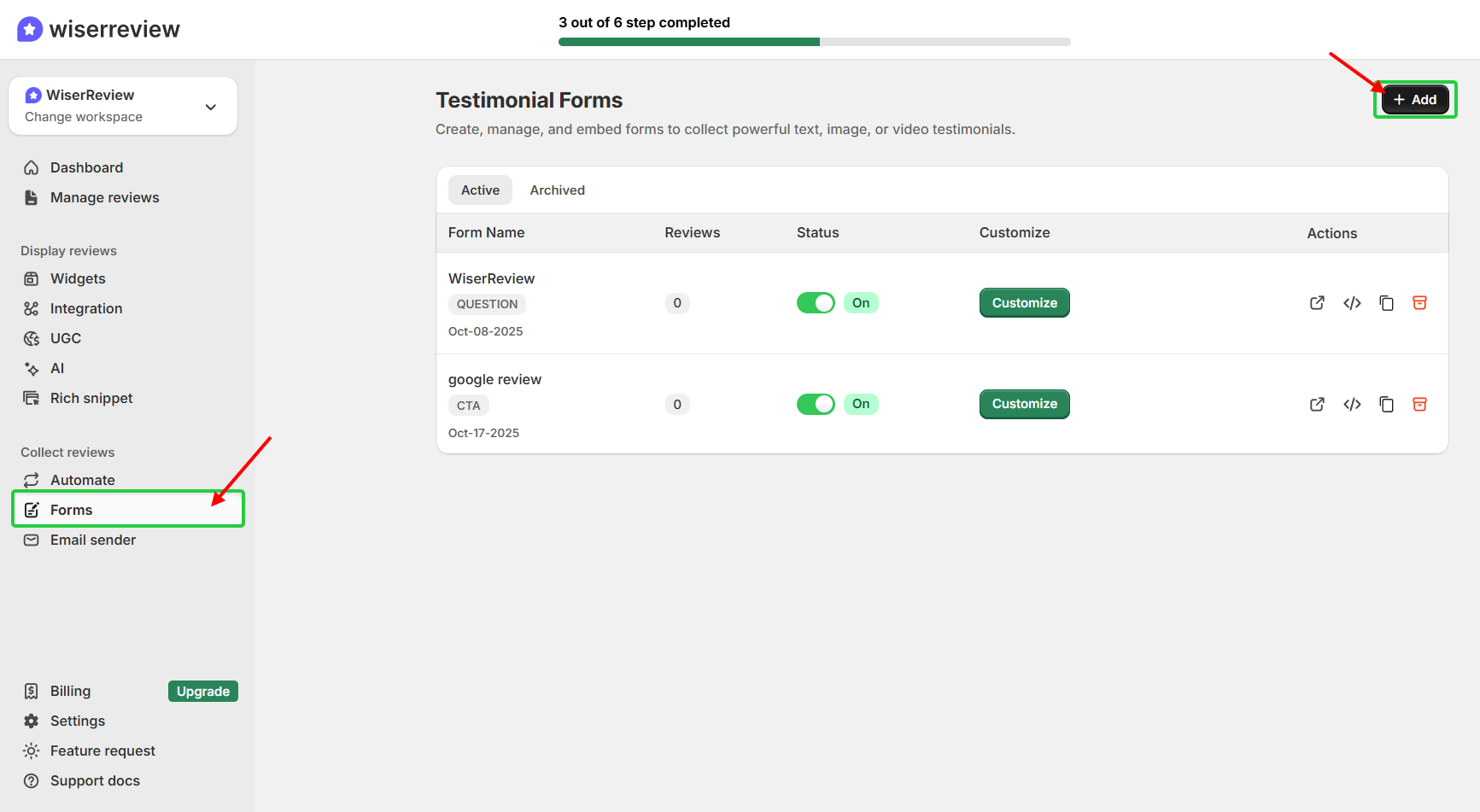Customize the WiserReview form
This screenshot has height=812, width=1480.
point(1024,303)
